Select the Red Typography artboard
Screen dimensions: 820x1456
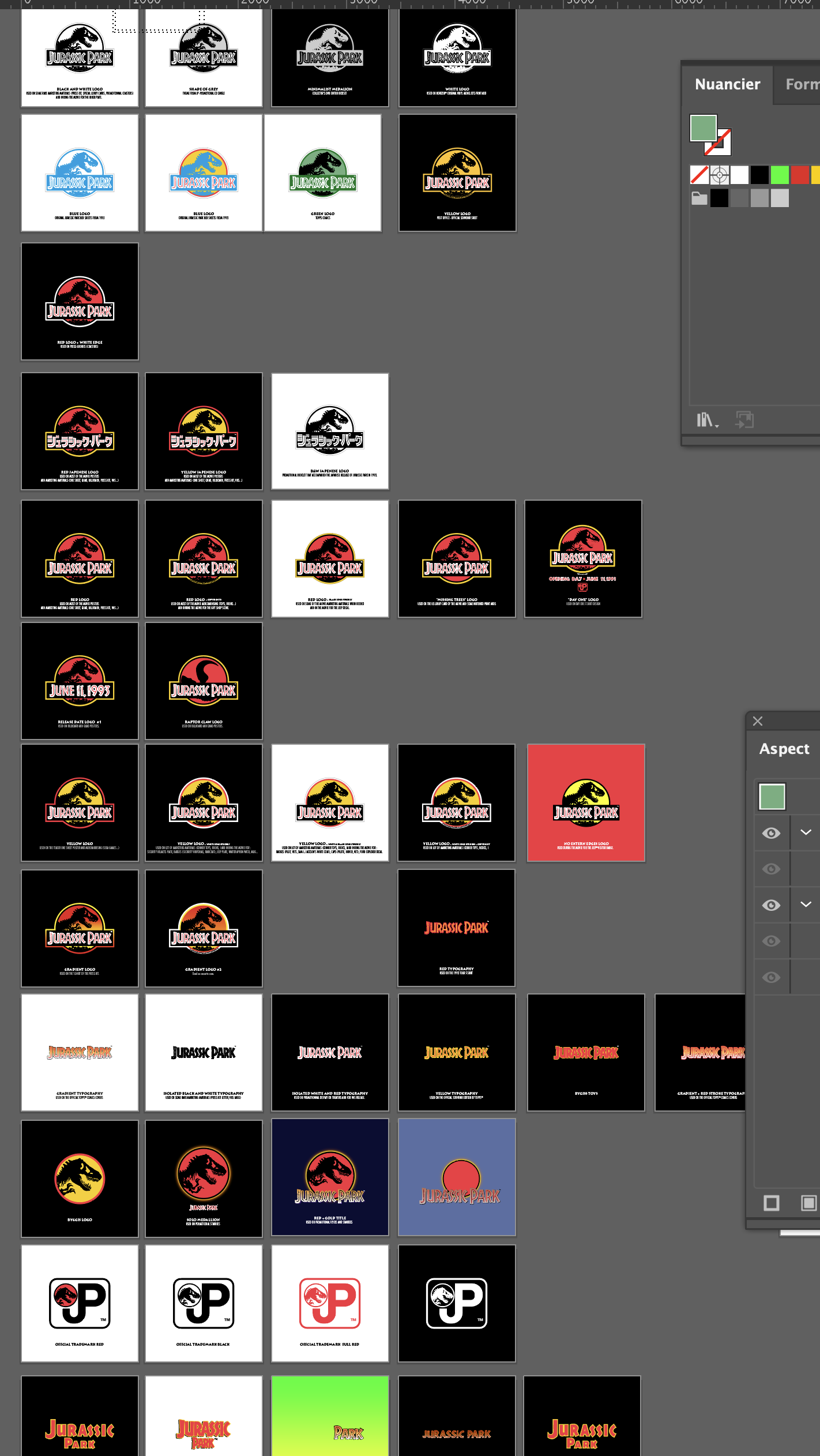point(456,928)
